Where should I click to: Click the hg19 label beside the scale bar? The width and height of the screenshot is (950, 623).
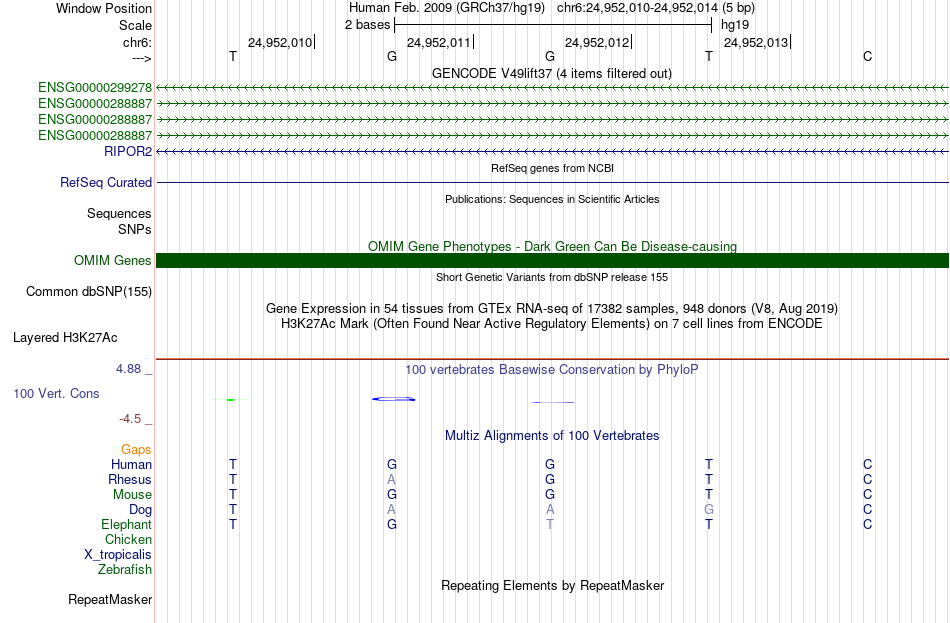coord(735,25)
